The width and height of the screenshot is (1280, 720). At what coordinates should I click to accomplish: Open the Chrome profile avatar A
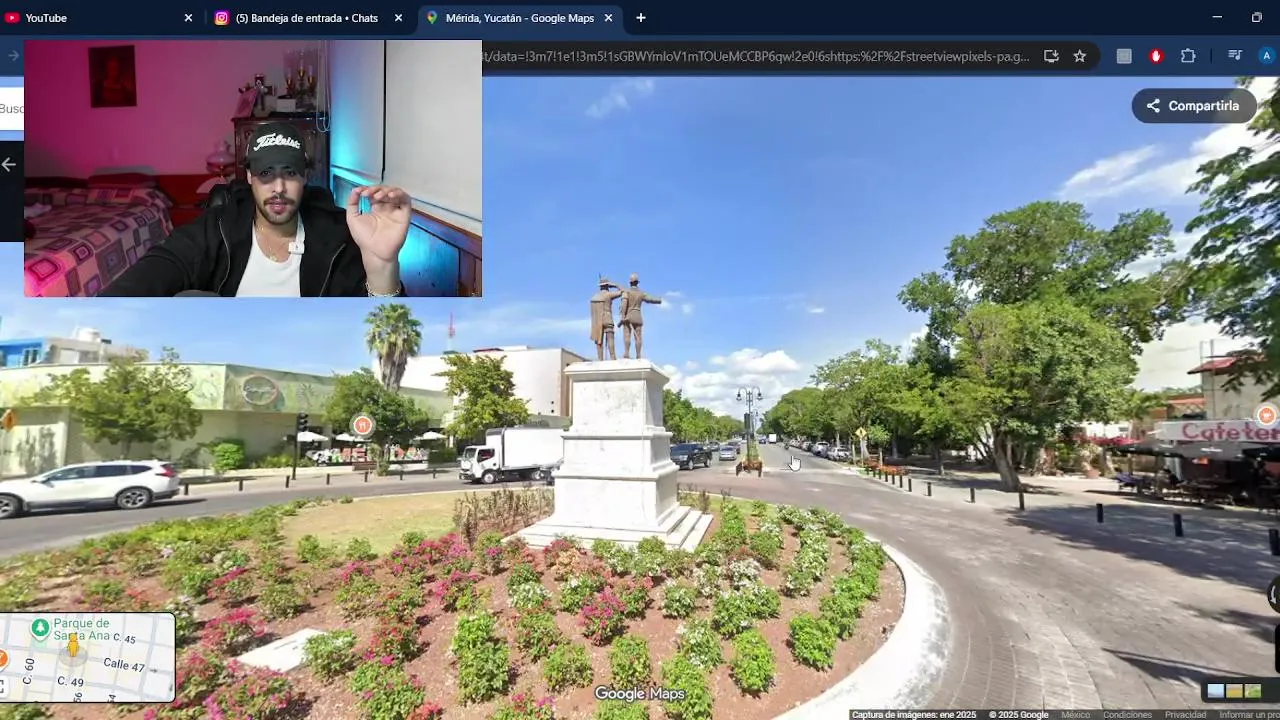[x=1267, y=56]
